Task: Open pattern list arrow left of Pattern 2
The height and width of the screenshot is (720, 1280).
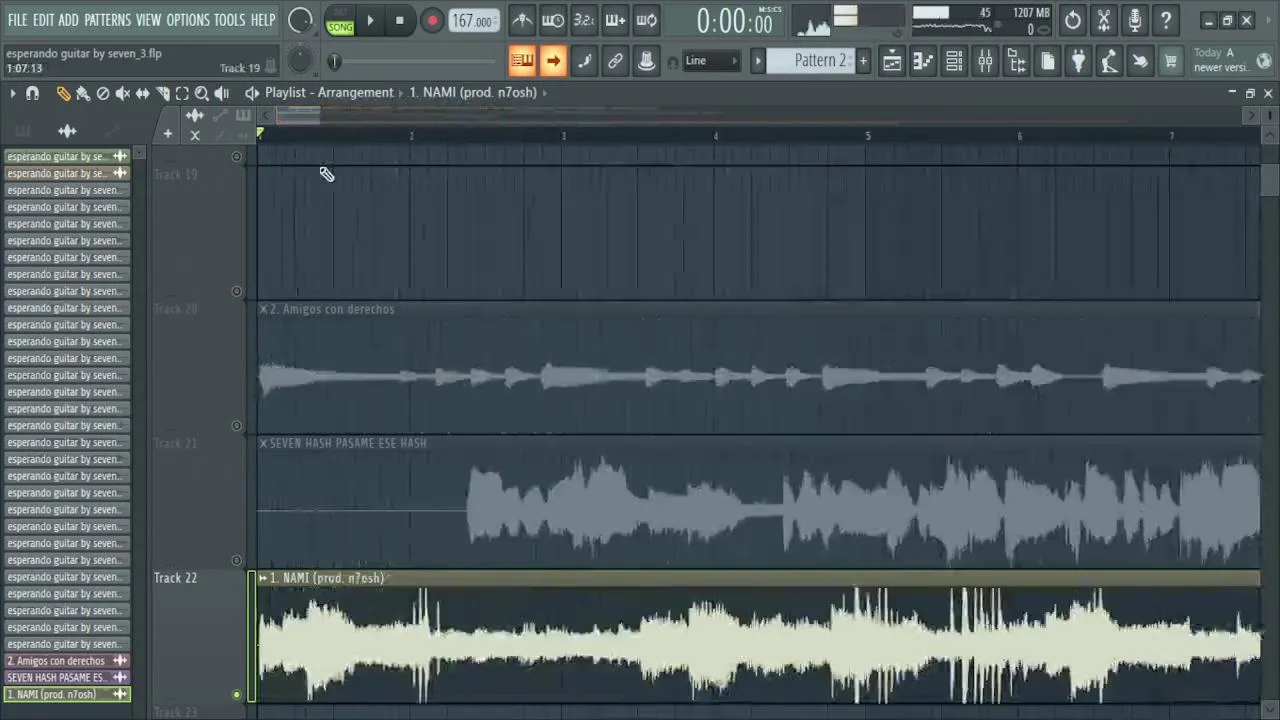Action: click(x=757, y=61)
